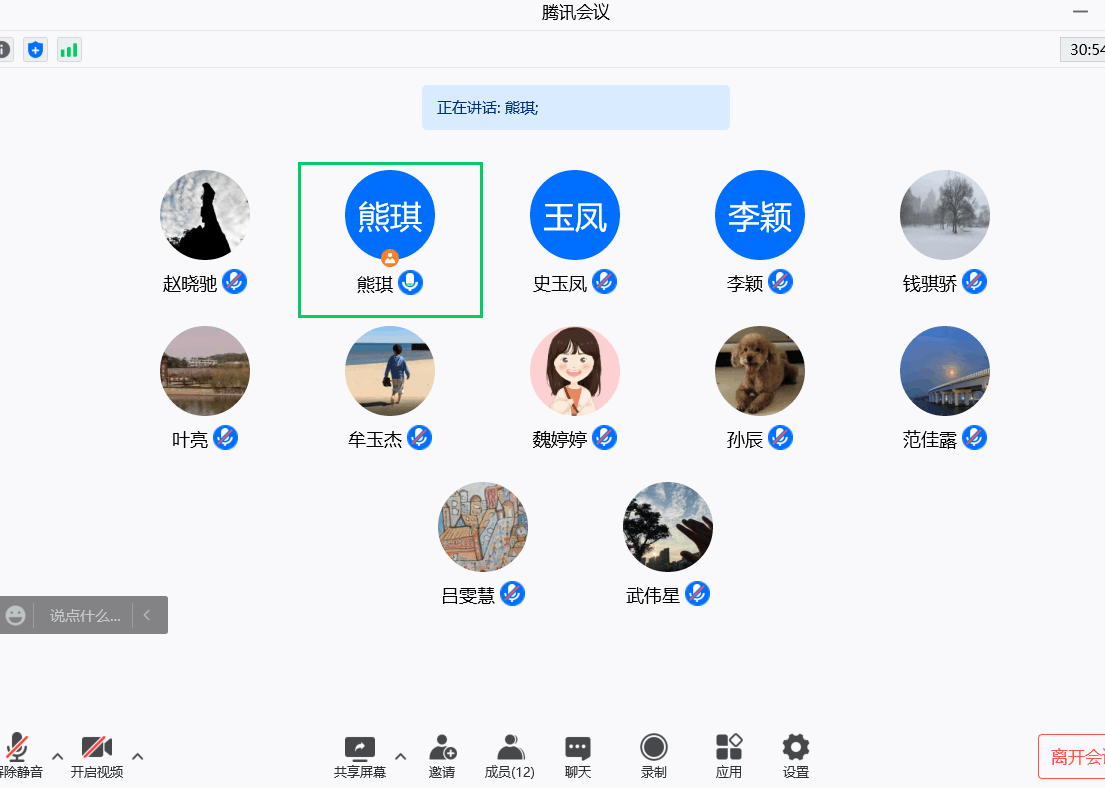1105x788 pixels.
Task: Expand the share screen options arrow
Action: (401, 756)
